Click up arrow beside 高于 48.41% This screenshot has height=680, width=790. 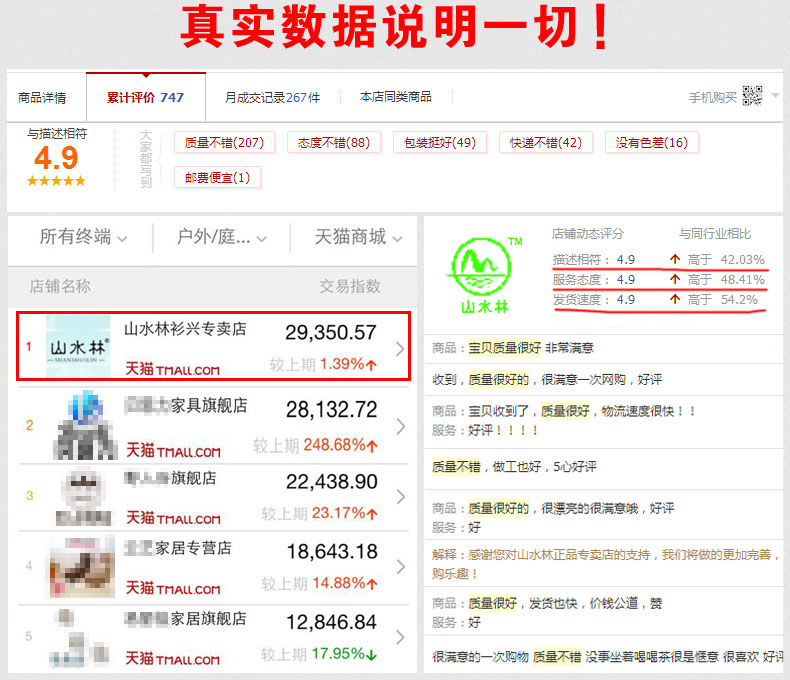(675, 279)
